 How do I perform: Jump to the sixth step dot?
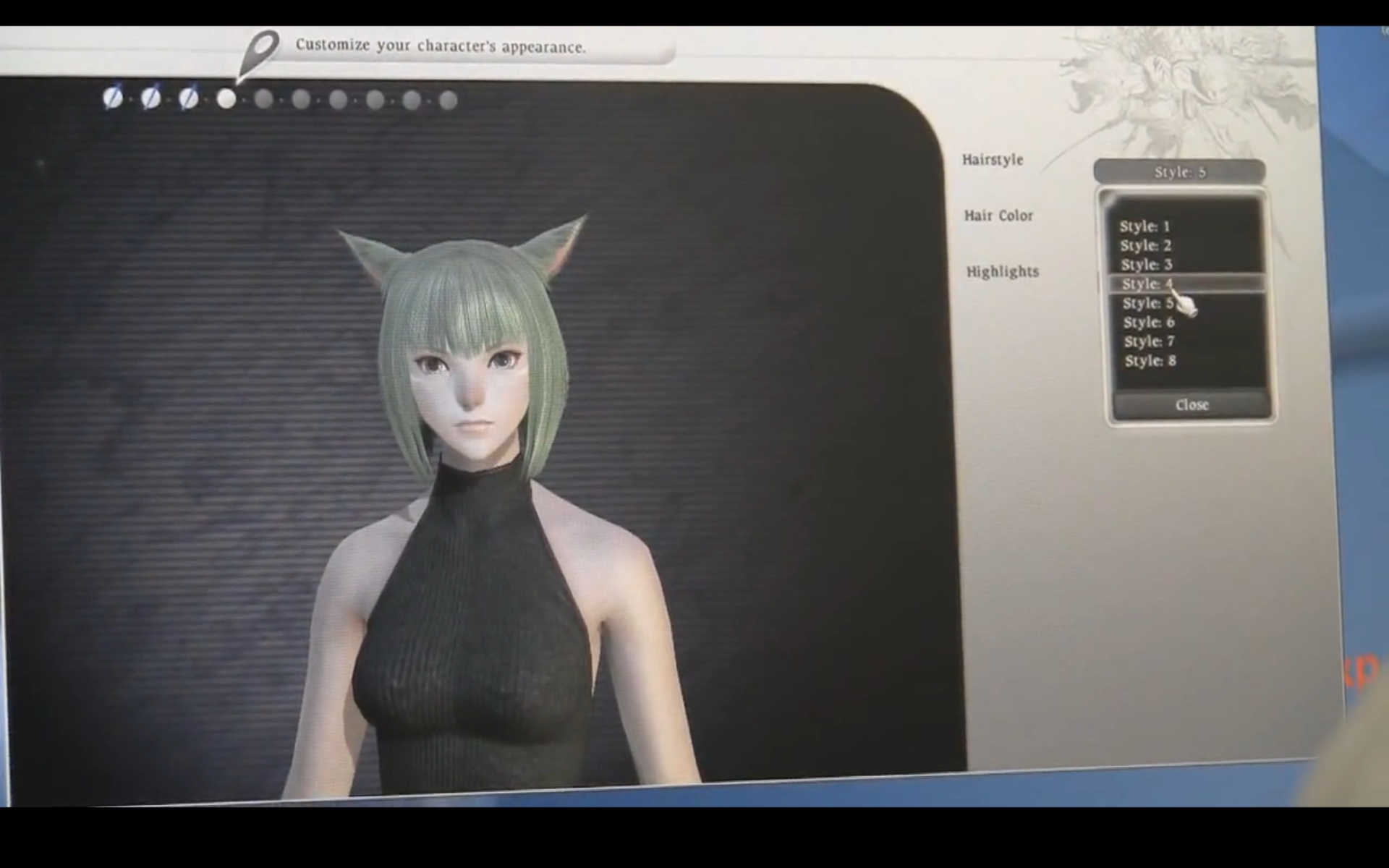[x=301, y=99]
